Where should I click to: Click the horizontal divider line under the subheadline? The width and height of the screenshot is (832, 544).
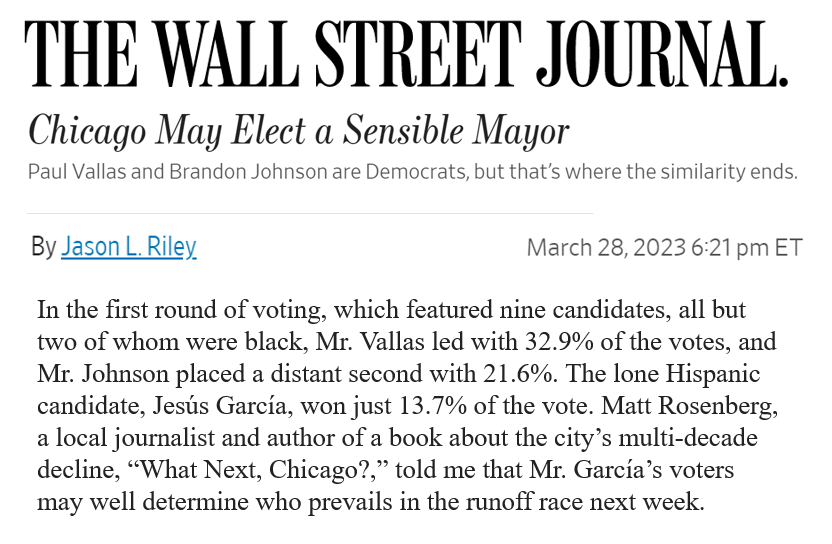pyautogui.click(x=310, y=213)
